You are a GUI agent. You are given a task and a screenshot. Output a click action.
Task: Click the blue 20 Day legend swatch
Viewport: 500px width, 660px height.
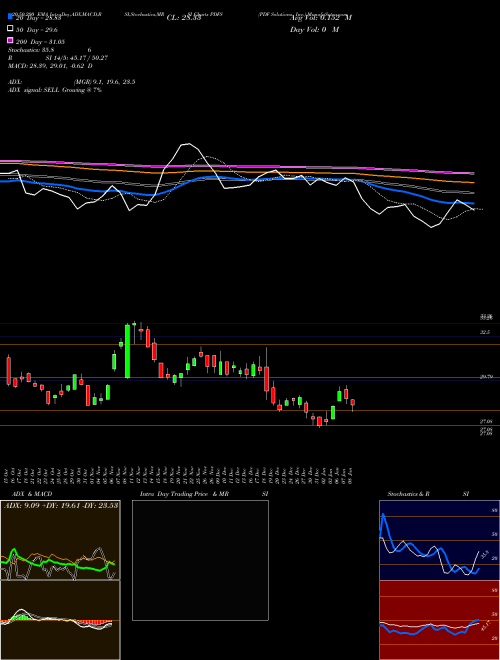click(x=10, y=17)
